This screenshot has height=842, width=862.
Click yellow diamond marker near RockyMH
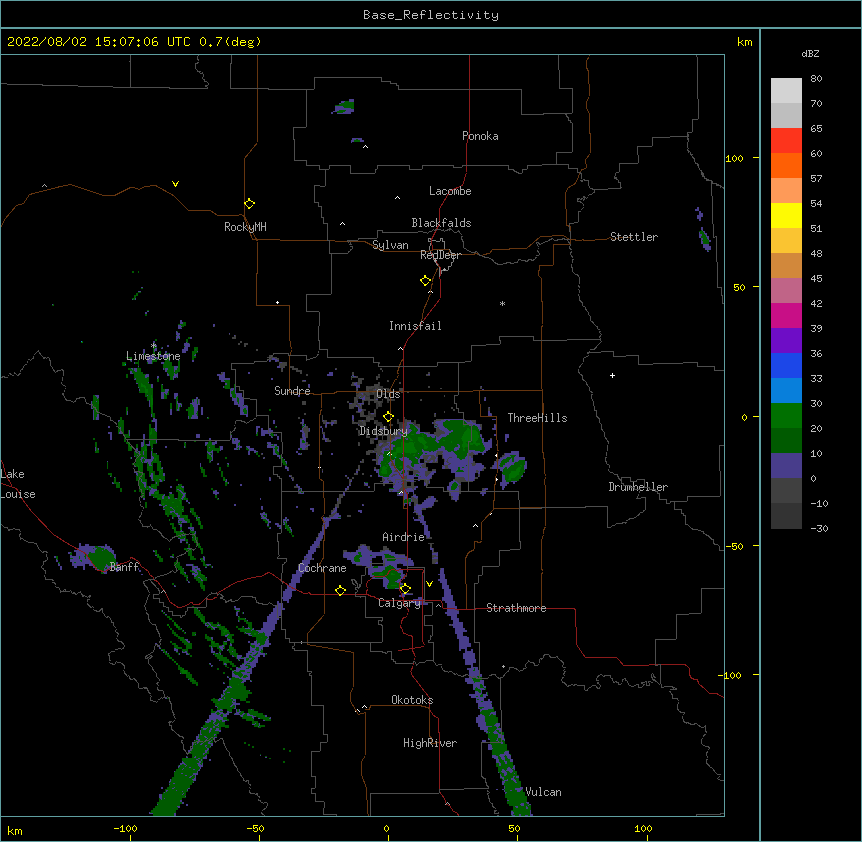coord(249,204)
